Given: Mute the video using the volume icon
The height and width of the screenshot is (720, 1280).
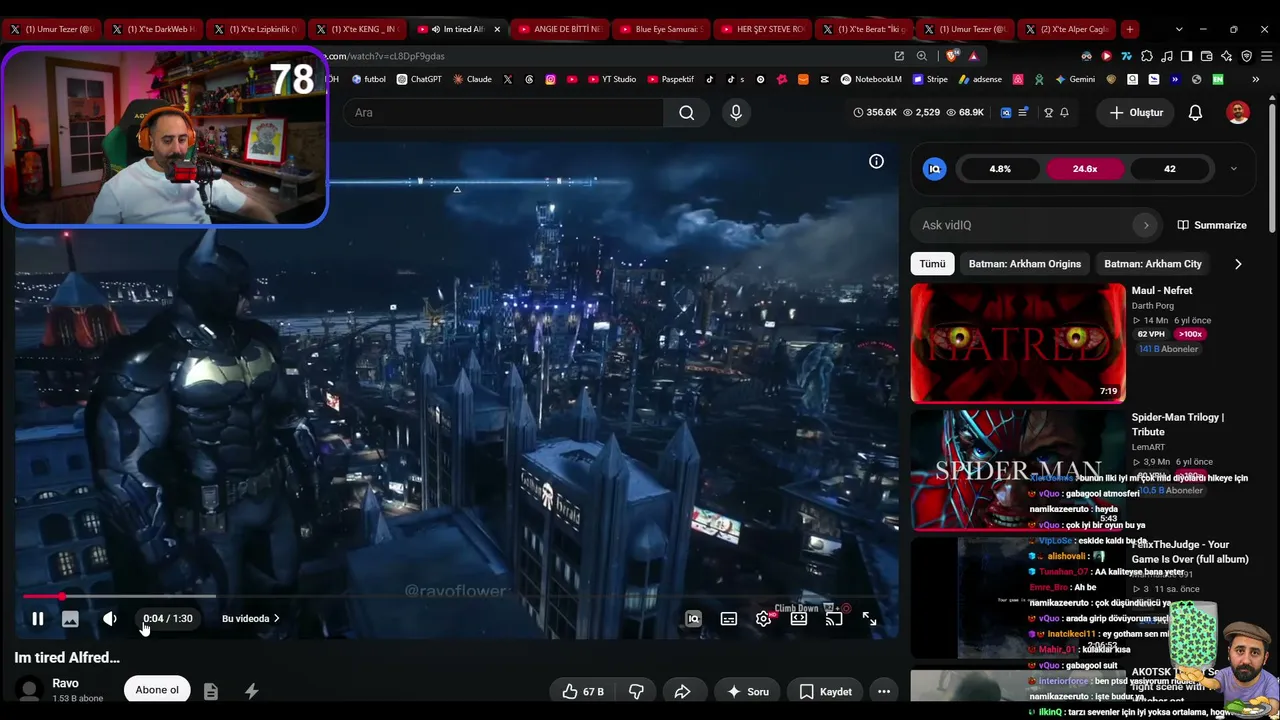Looking at the screenshot, I should pos(110,619).
